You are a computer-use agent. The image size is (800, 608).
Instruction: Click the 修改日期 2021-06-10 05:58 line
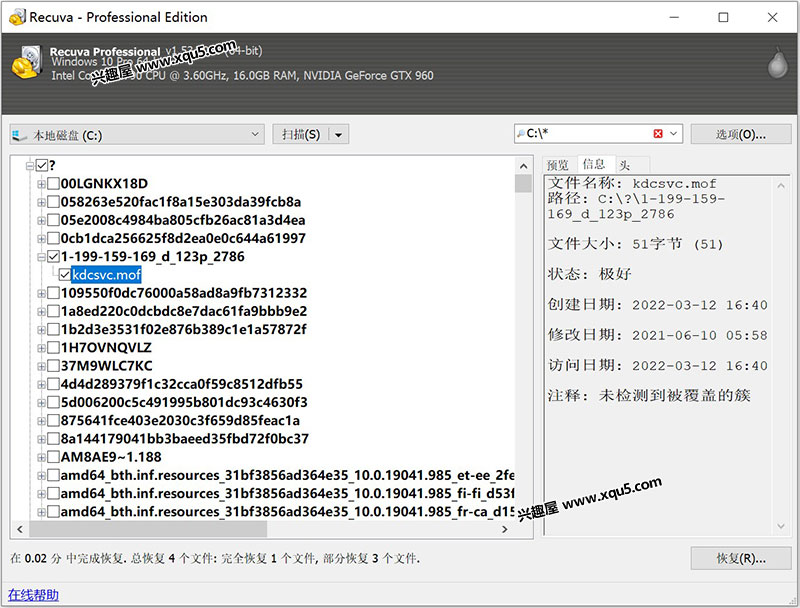coord(658,335)
